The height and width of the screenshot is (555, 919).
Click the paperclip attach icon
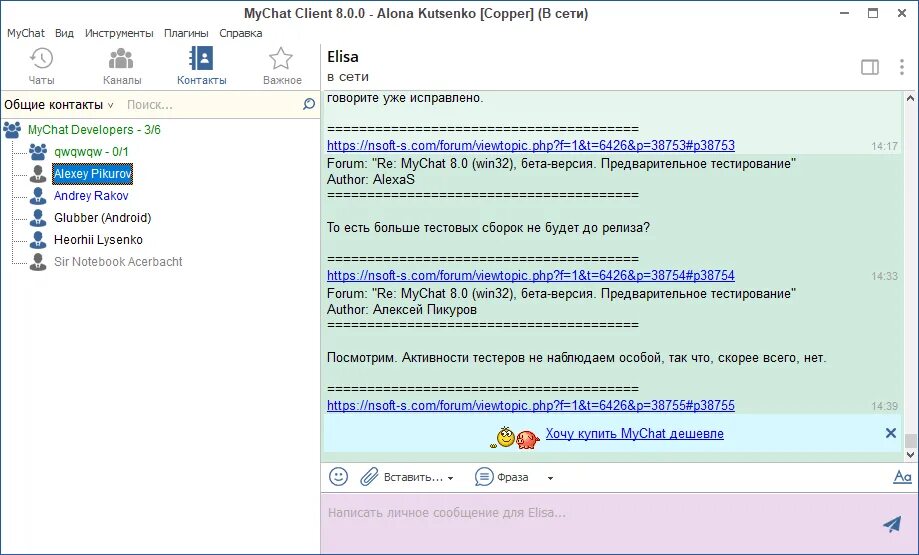pyautogui.click(x=369, y=476)
